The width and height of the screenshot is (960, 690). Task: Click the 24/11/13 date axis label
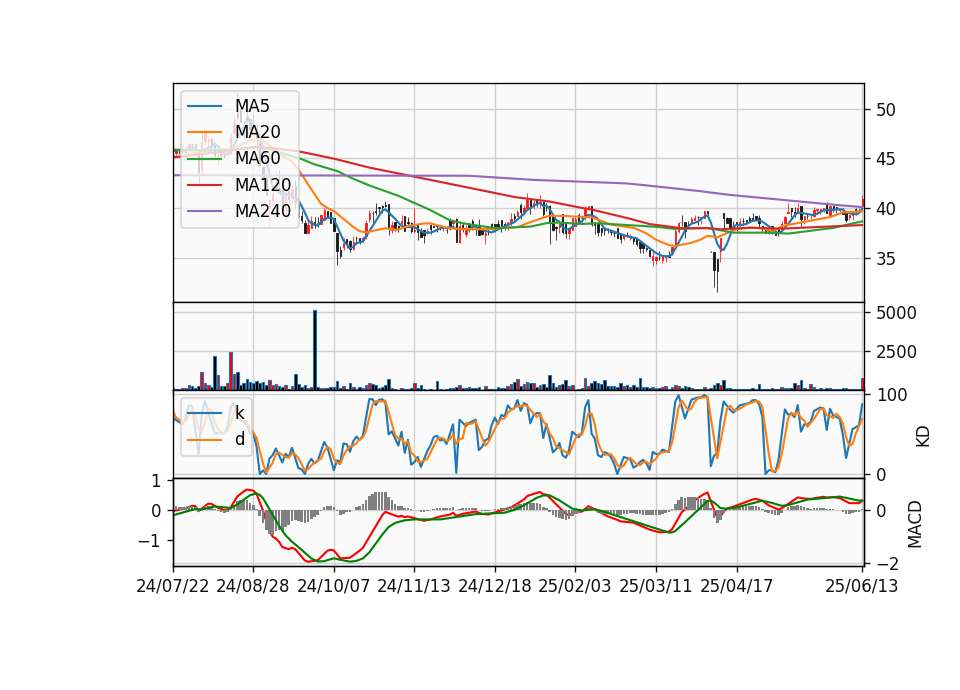414,586
